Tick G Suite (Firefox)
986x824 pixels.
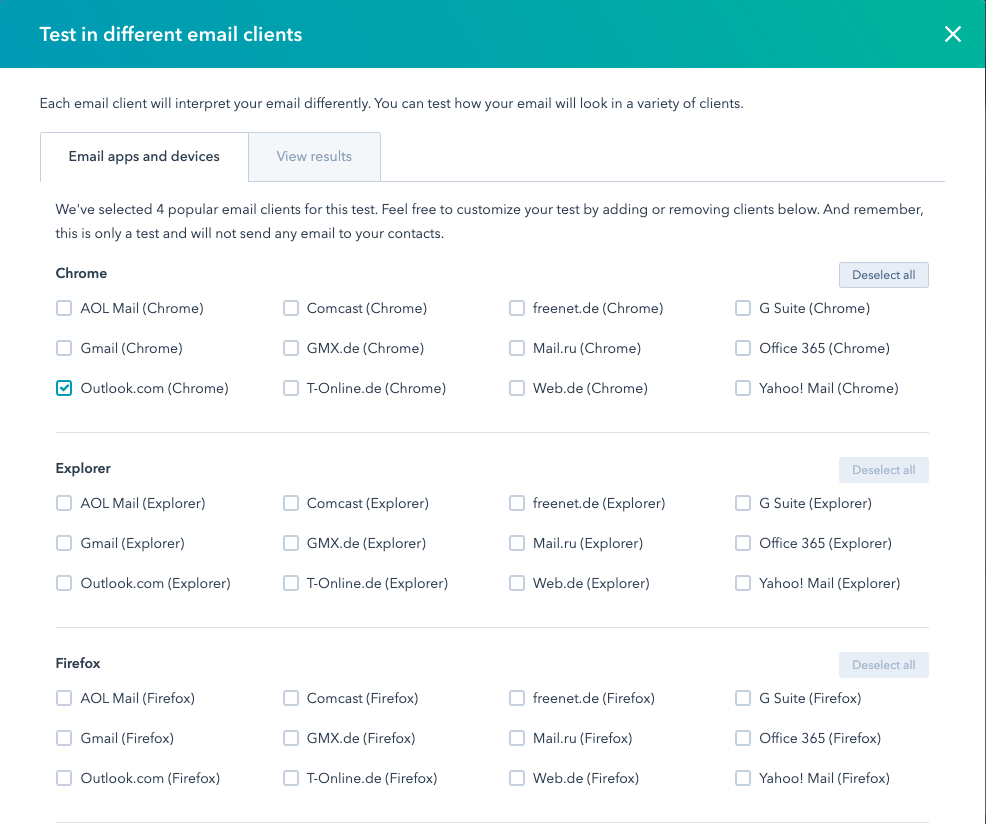click(x=743, y=698)
